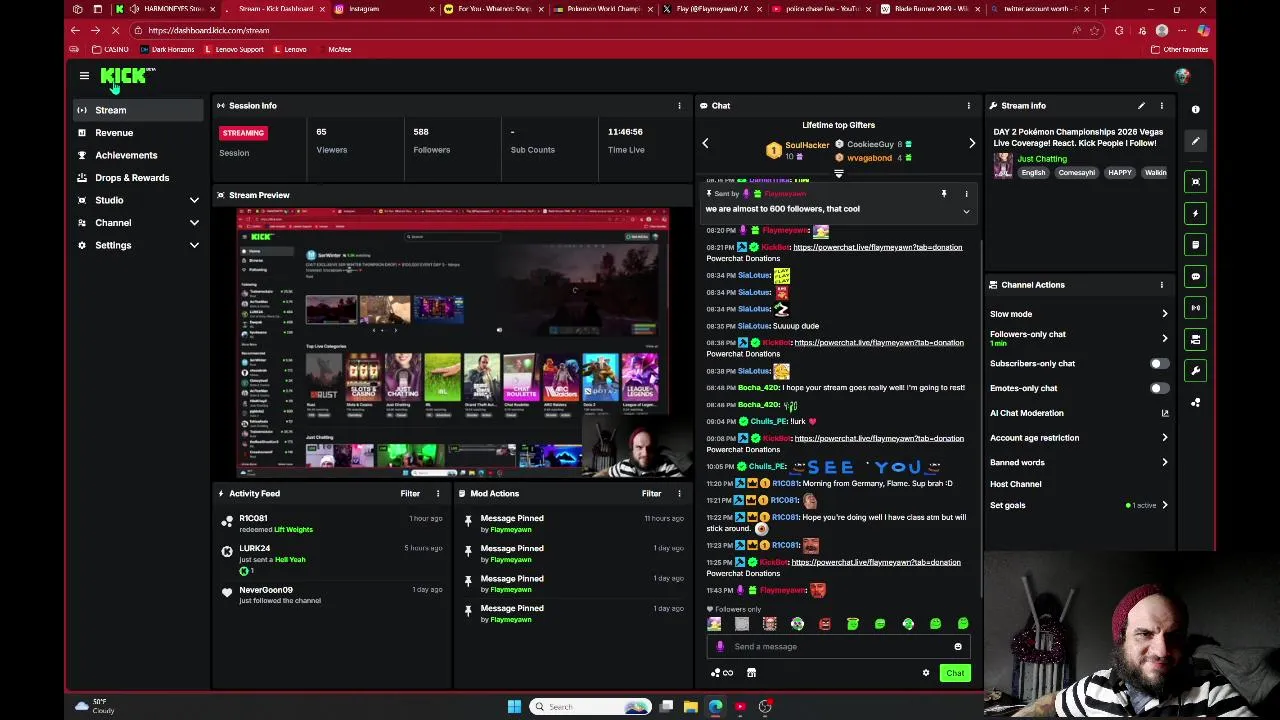
Task: Toggle Emotes-only chat switch
Action: point(1159,388)
